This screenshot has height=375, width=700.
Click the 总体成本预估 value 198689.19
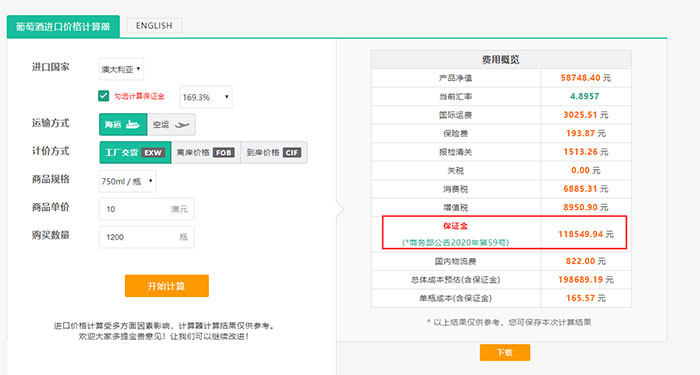click(580, 279)
